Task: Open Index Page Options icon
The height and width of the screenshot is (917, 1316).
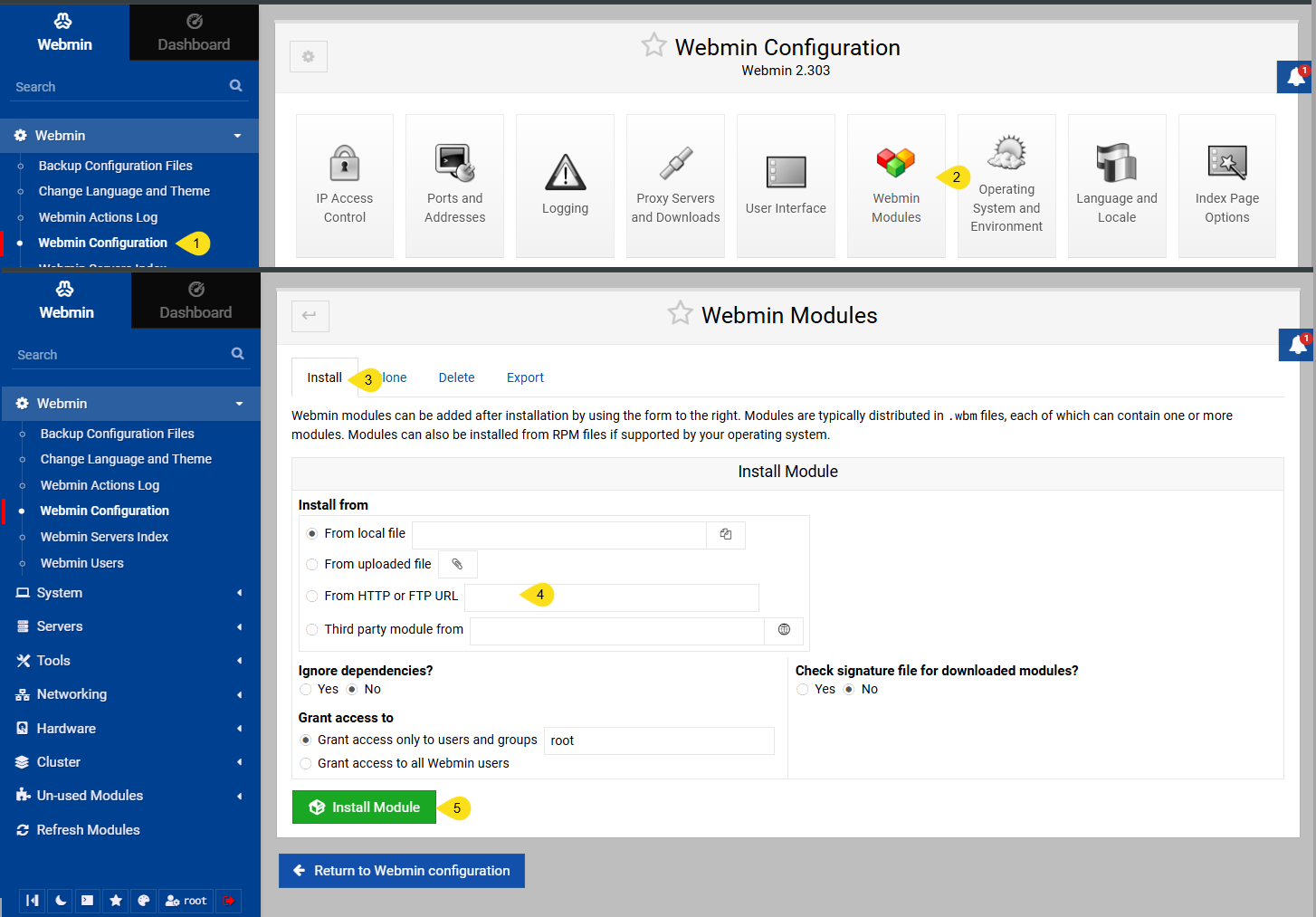Action: 1227,186
